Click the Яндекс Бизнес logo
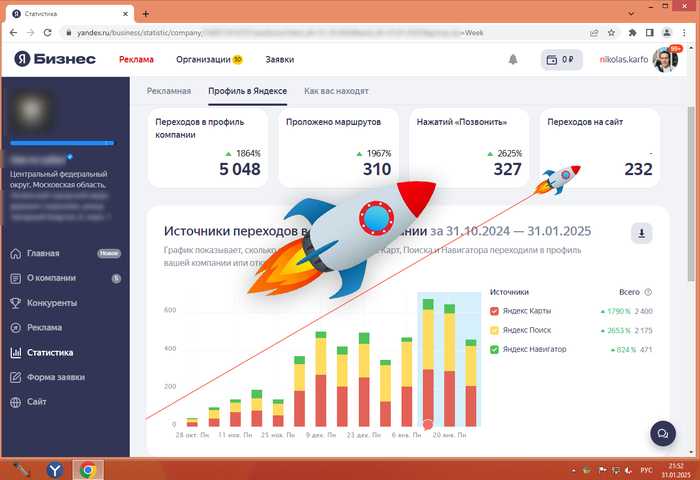The height and width of the screenshot is (480, 700). [54, 59]
